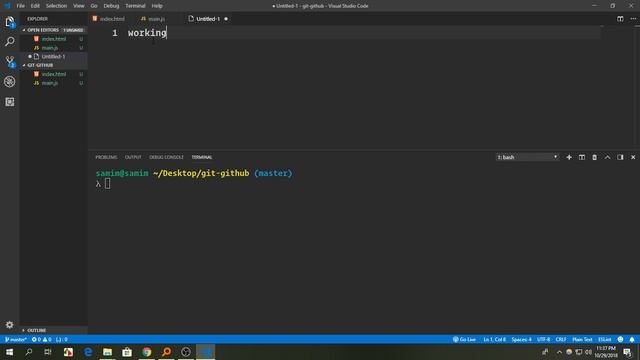This screenshot has width=640, height=360.
Task: Open the Help menu
Action: [157, 6]
